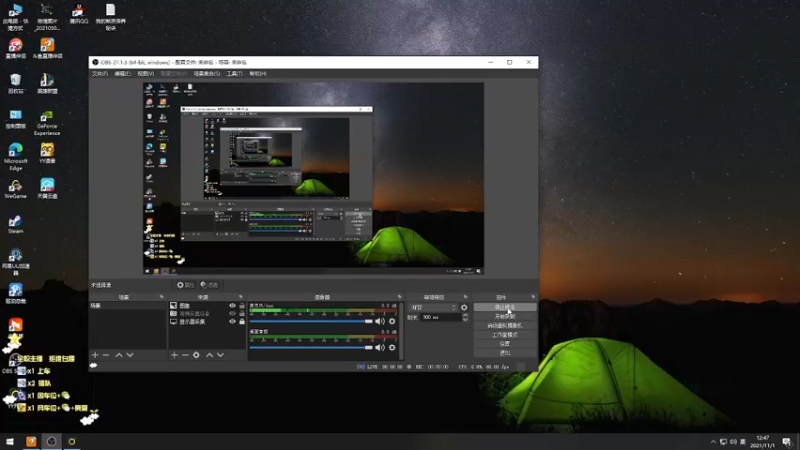Viewport: 800px width, 450px height.
Task: Increase transition duration with up stepper
Action: (465, 315)
